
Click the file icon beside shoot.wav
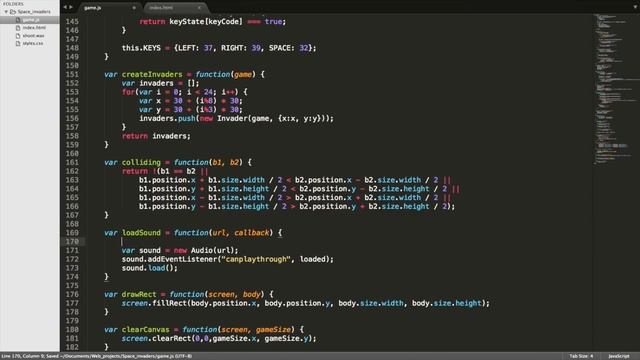point(18,36)
